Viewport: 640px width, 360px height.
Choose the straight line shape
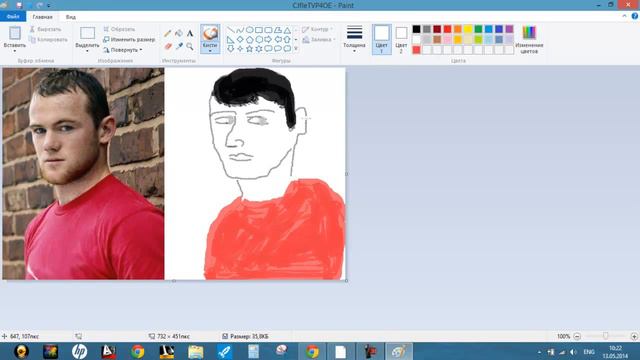(231, 30)
